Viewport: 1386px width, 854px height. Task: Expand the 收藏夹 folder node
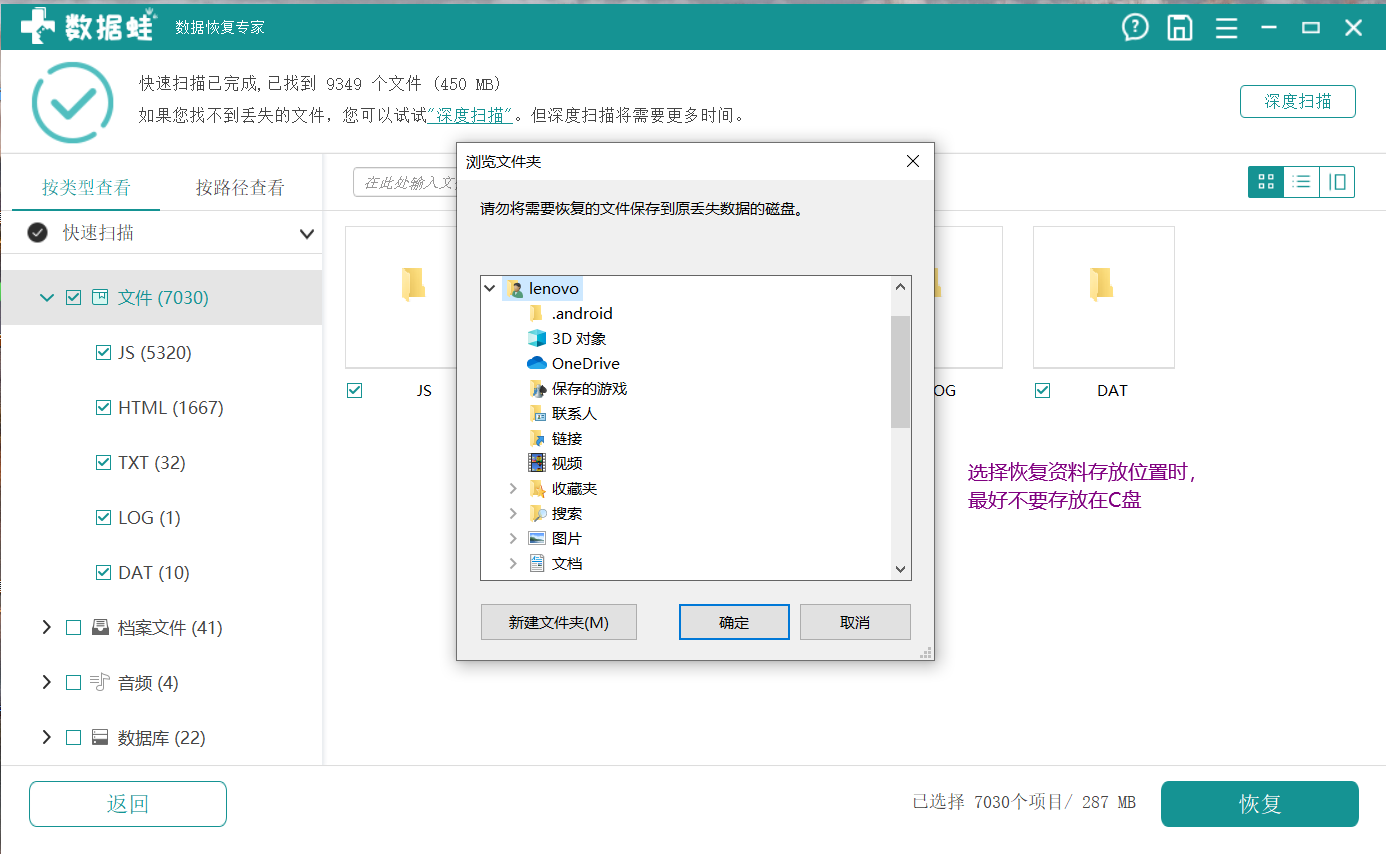point(513,488)
